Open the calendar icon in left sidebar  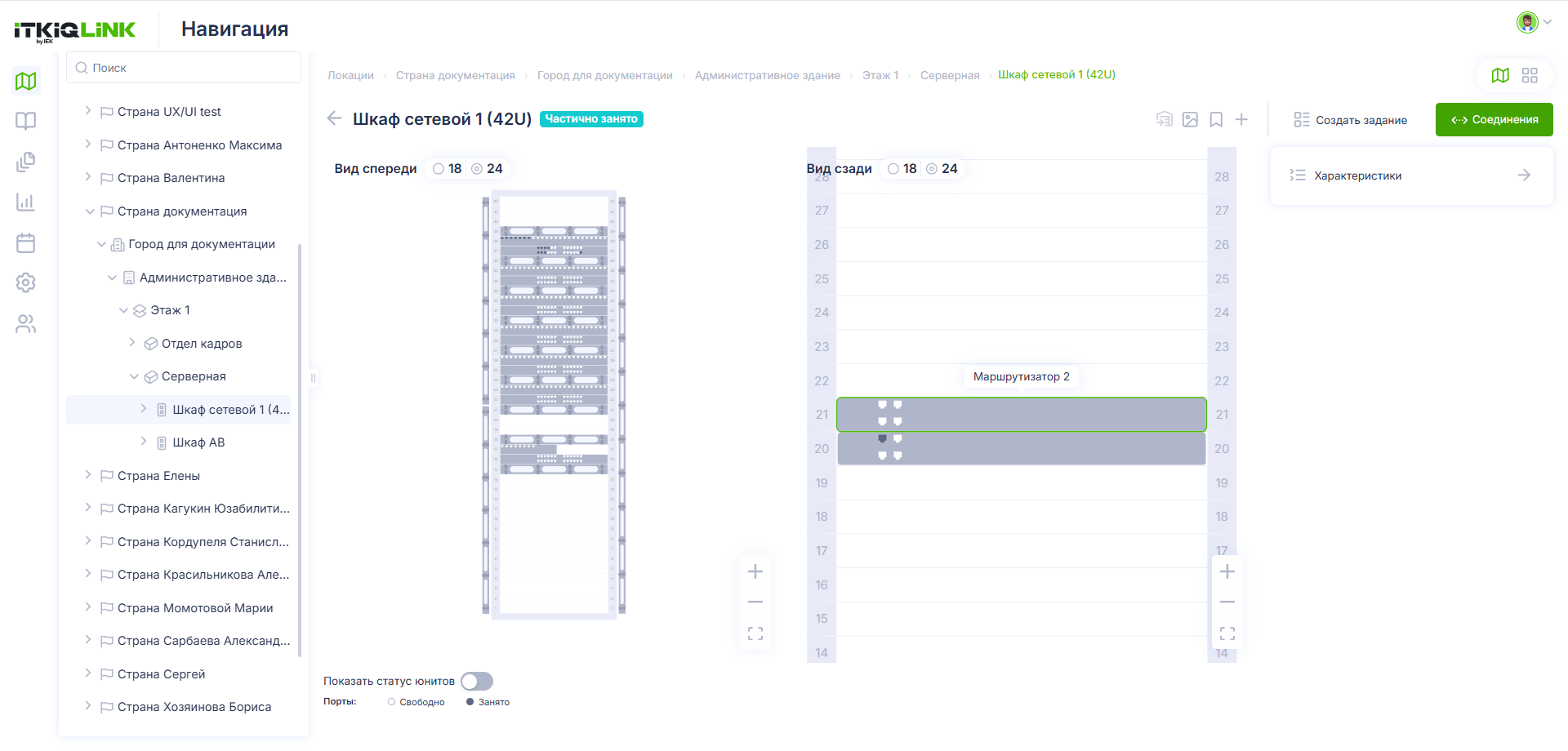[26, 242]
